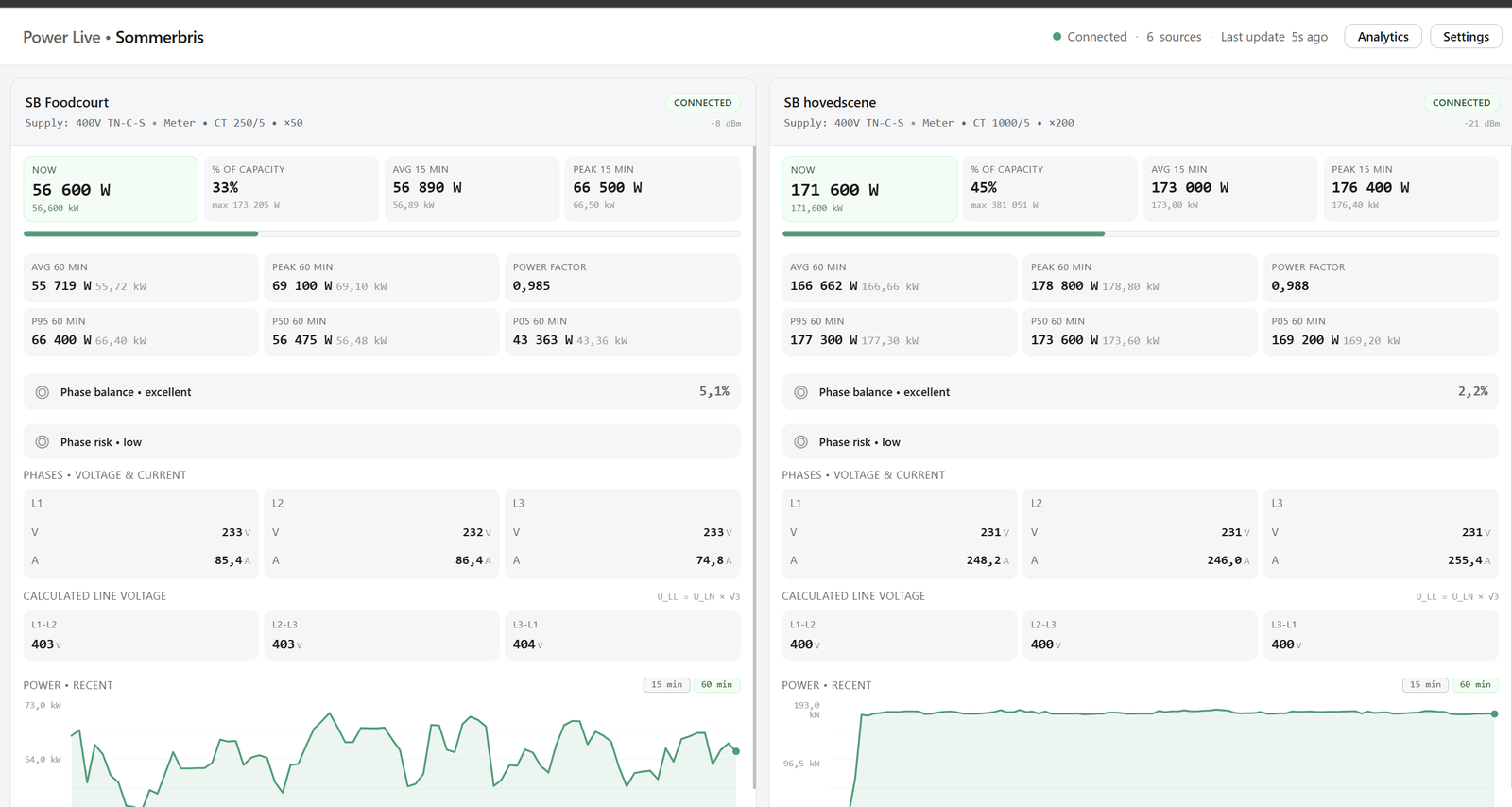
Task: Click the NOW 56 600 W card
Action: point(111,189)
